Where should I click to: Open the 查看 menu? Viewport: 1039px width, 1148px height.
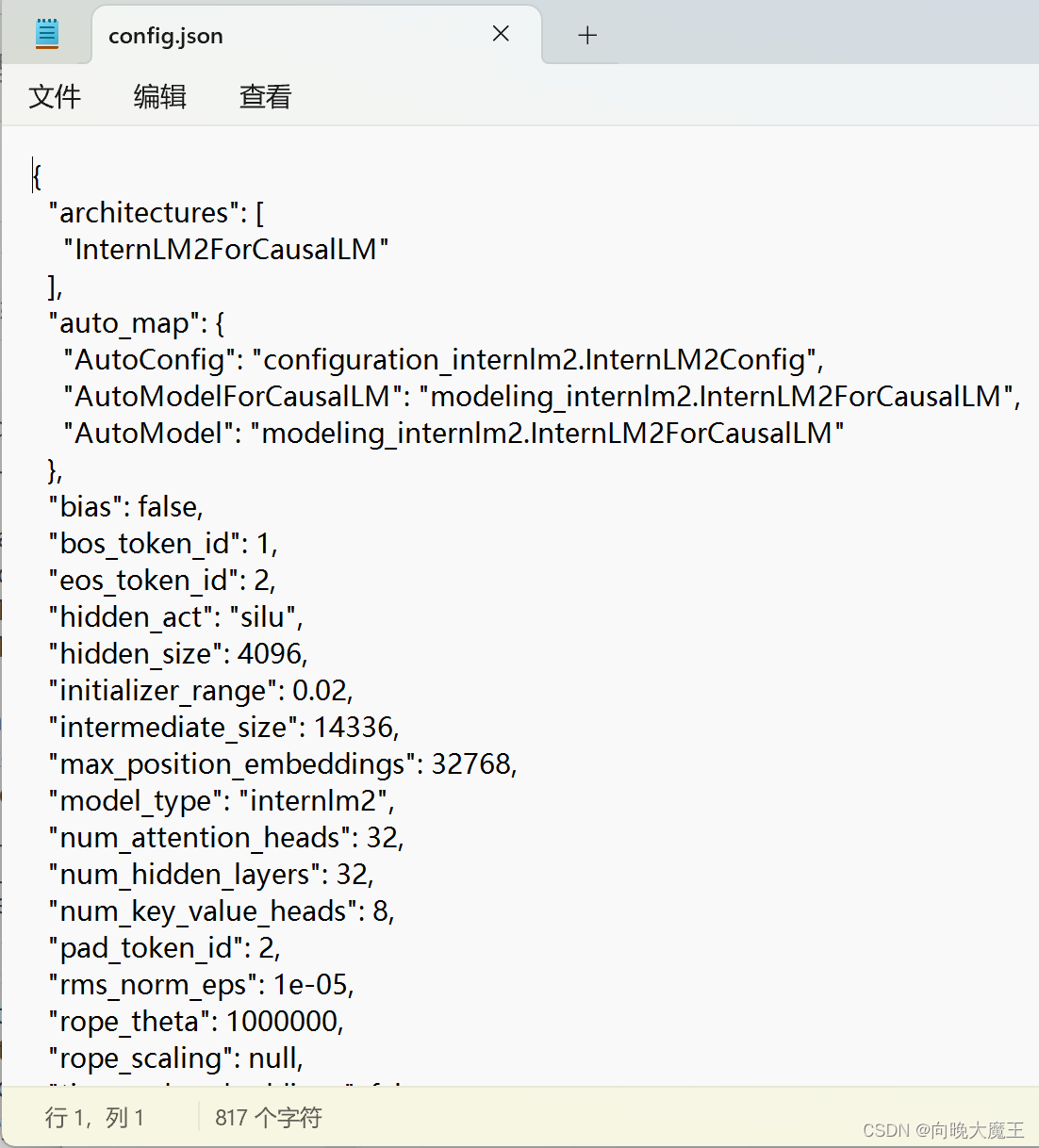[x=265, y=96]
